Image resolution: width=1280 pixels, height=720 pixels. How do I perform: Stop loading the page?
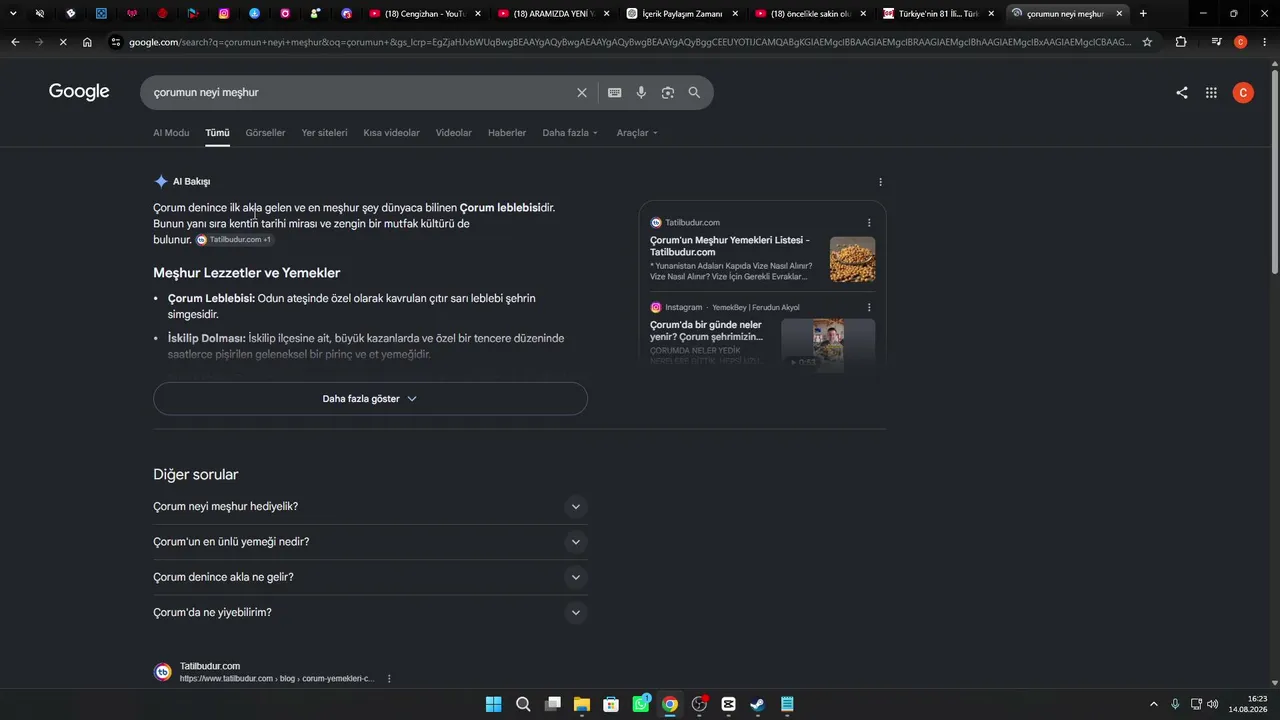63,42
